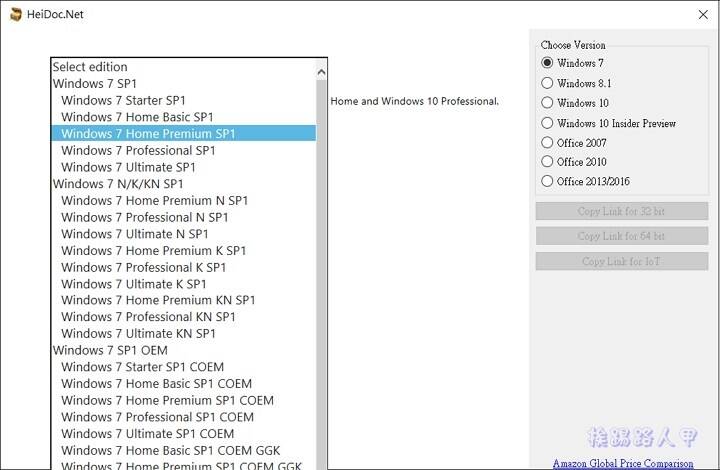Choose Windows 7 Ultimate SP1 COEM
The height and width of the screenshot is (470, 720).
(x=184, y=433)
